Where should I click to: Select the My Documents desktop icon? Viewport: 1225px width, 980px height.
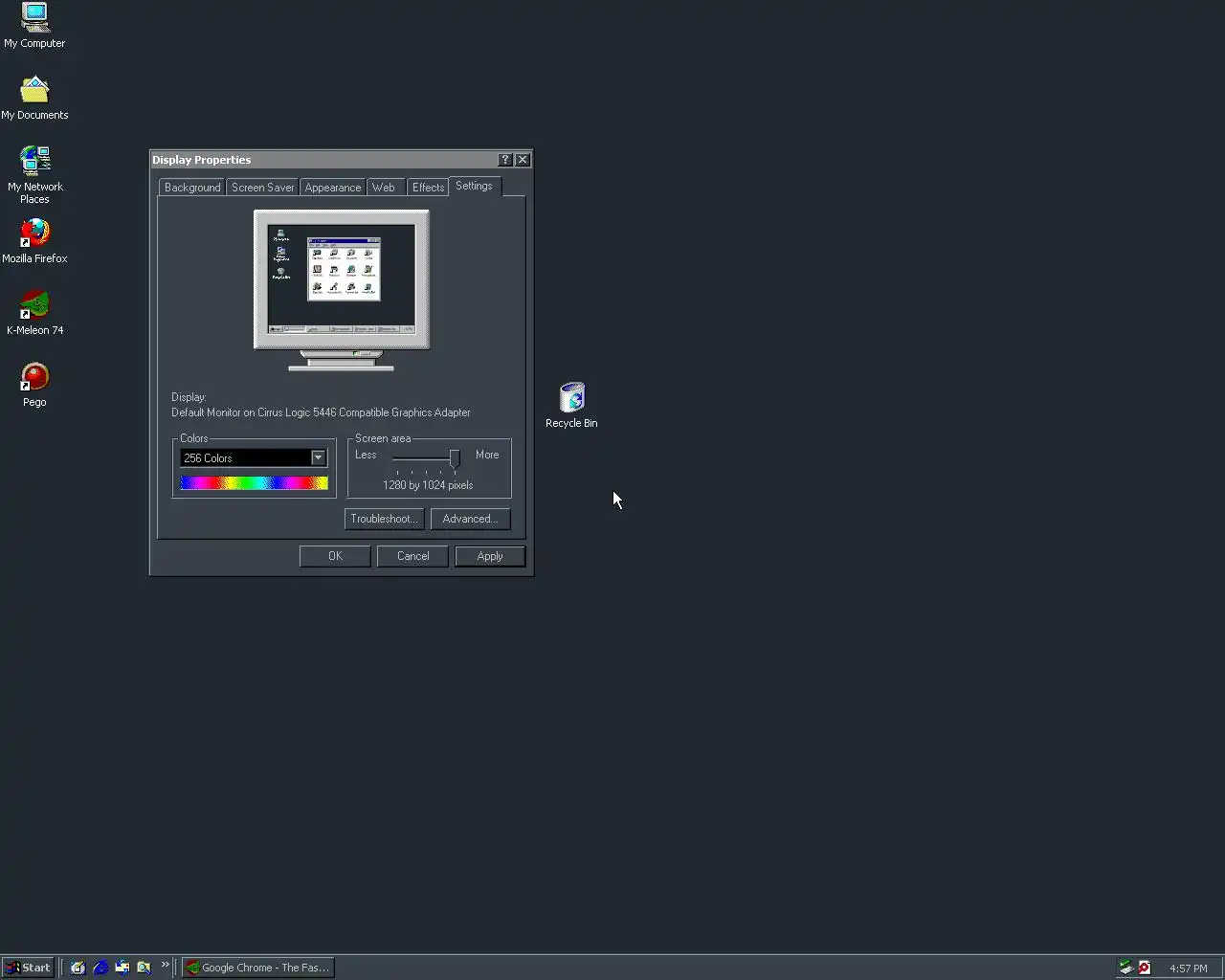point(34,98)
